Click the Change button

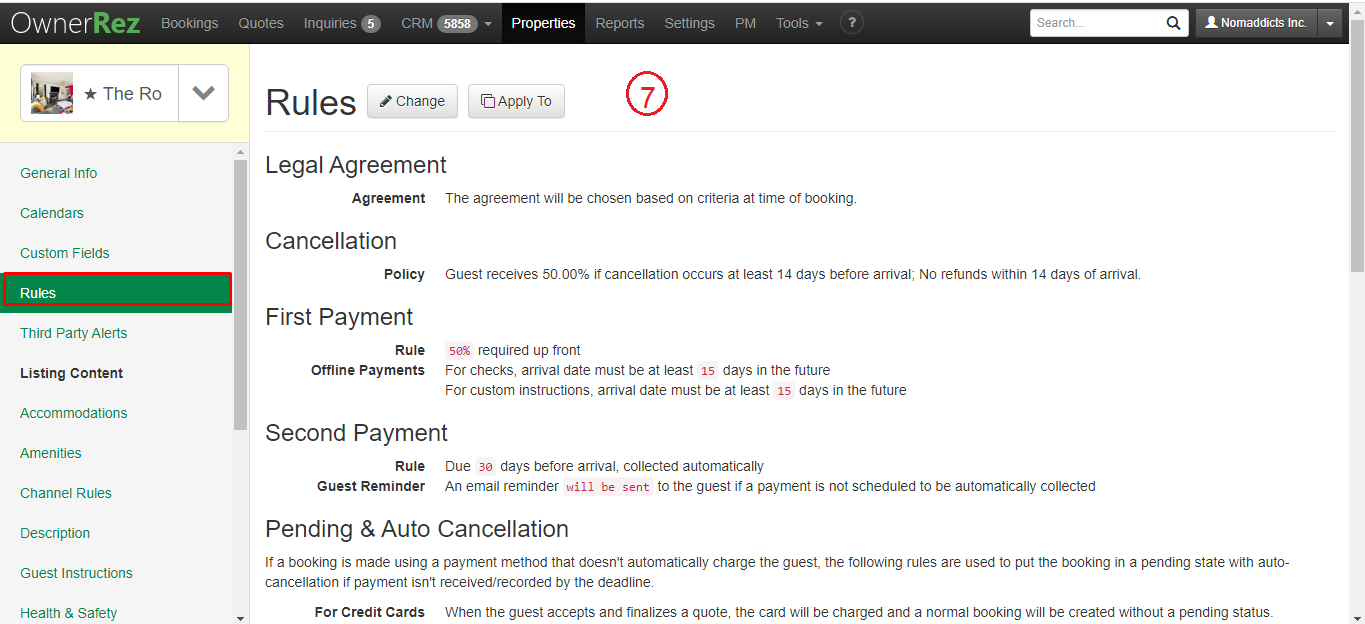412,101
